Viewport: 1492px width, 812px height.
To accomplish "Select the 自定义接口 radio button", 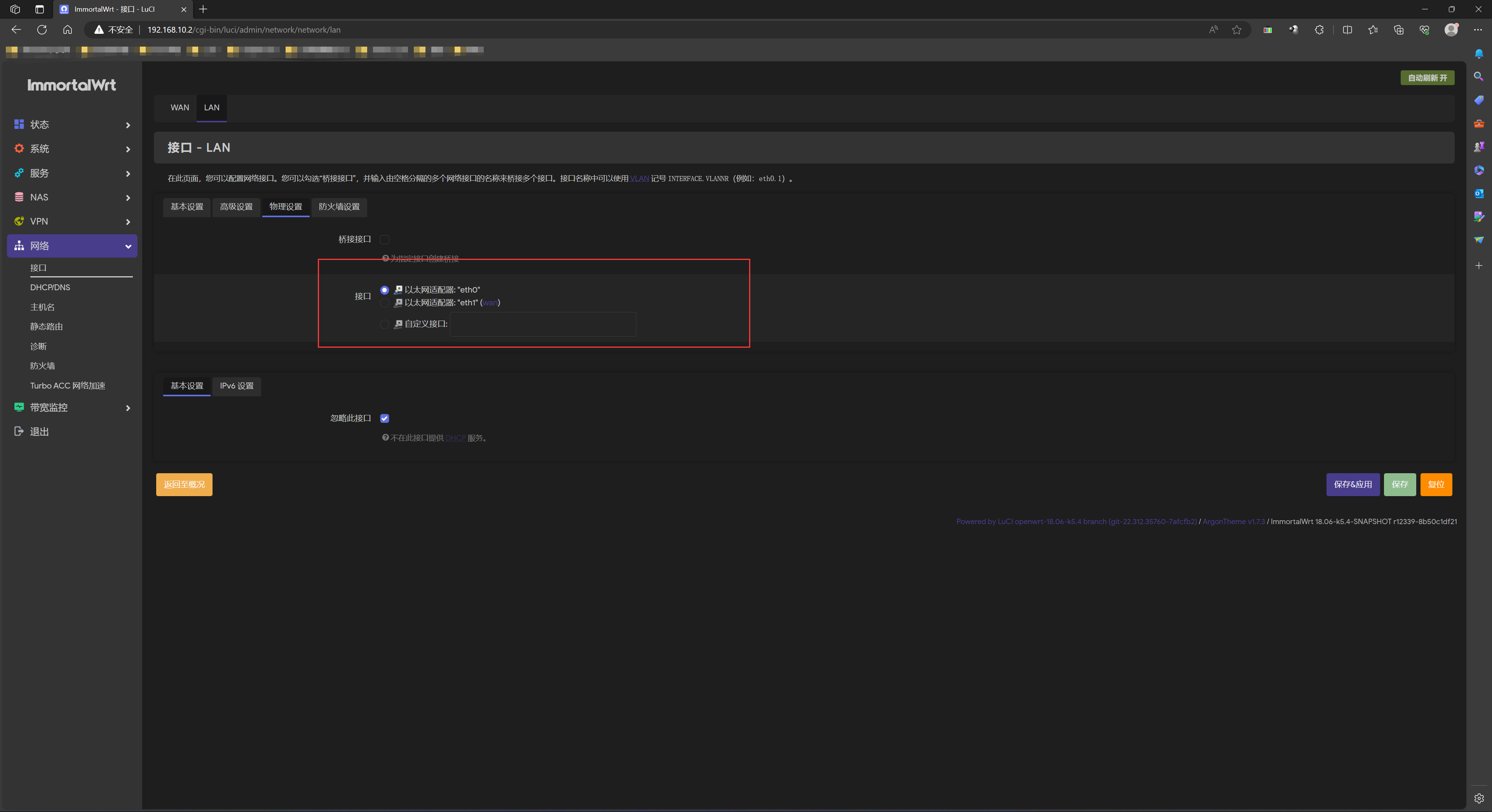I will pos(385,324).
